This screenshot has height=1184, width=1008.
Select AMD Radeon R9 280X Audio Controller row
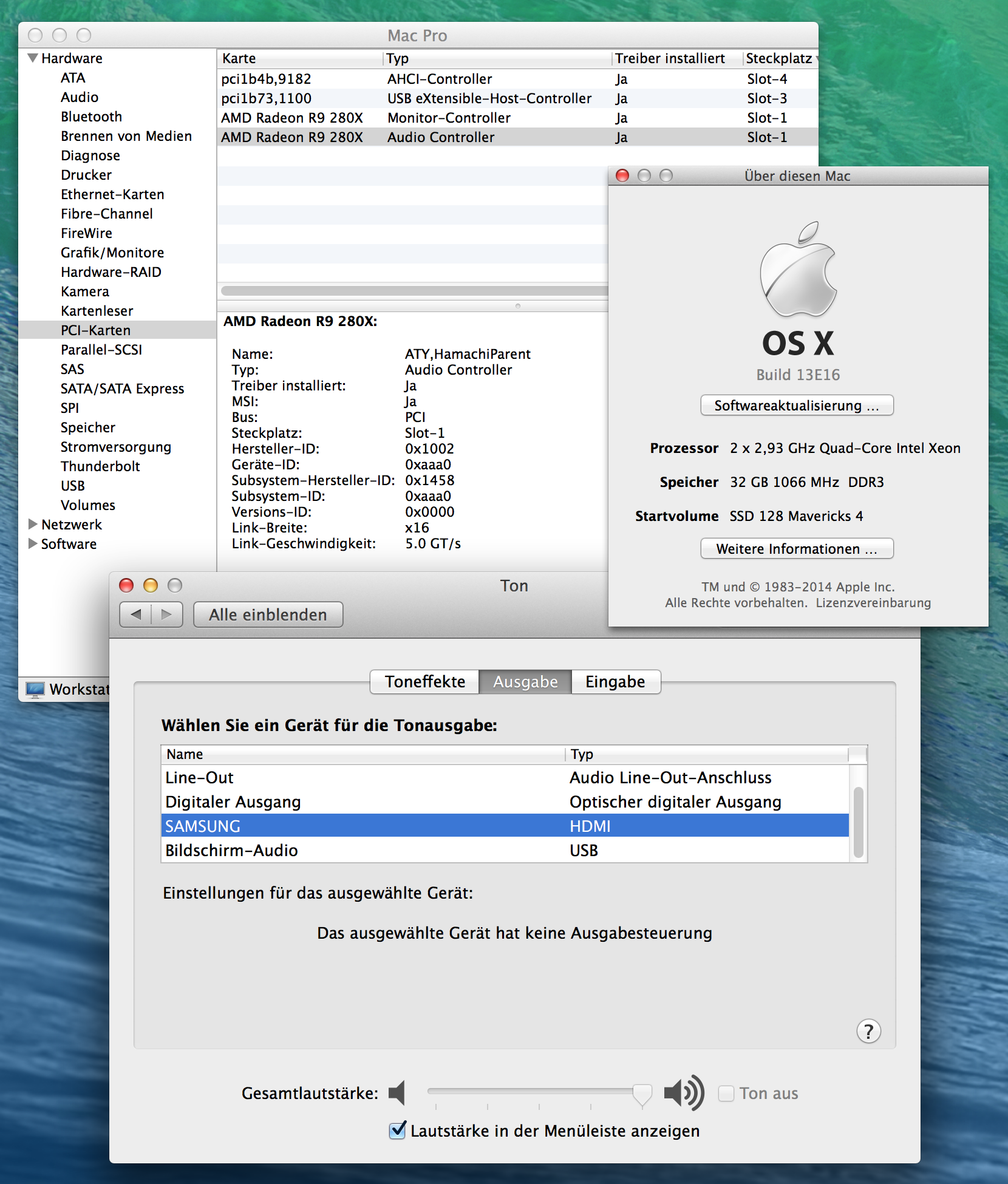(517, 137)
